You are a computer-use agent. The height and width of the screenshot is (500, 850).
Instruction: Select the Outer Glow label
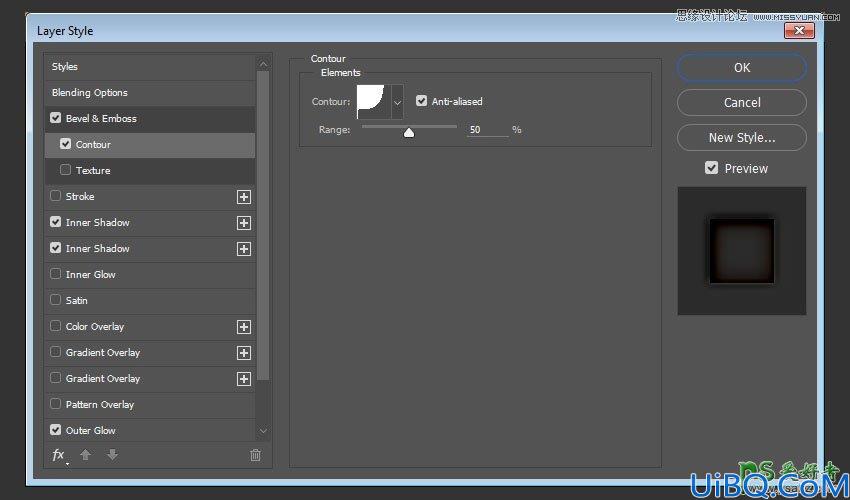point(91,431)
